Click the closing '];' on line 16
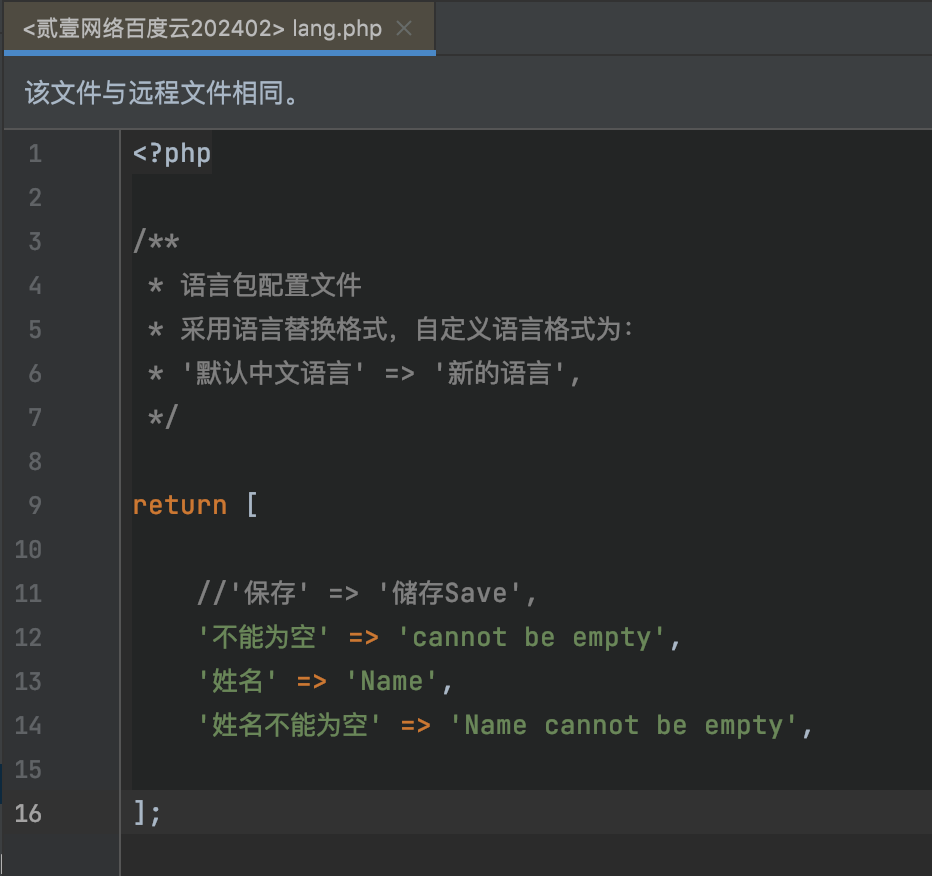 147,813
